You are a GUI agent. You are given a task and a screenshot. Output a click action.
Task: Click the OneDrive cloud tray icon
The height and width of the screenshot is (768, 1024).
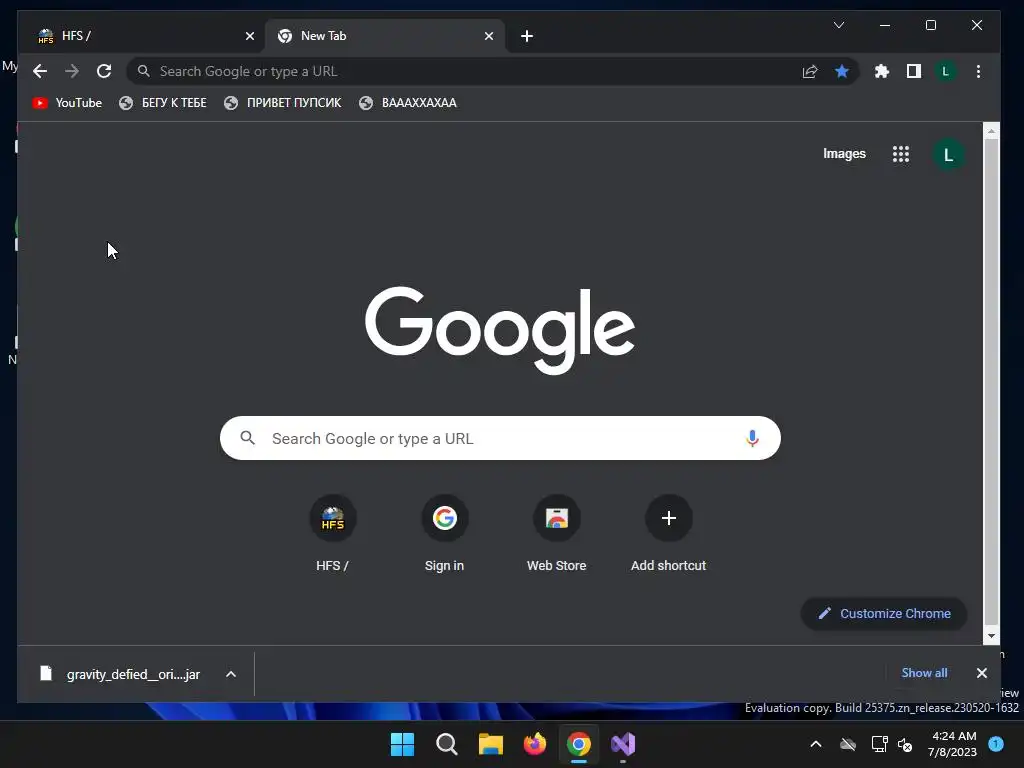[848, 744]
